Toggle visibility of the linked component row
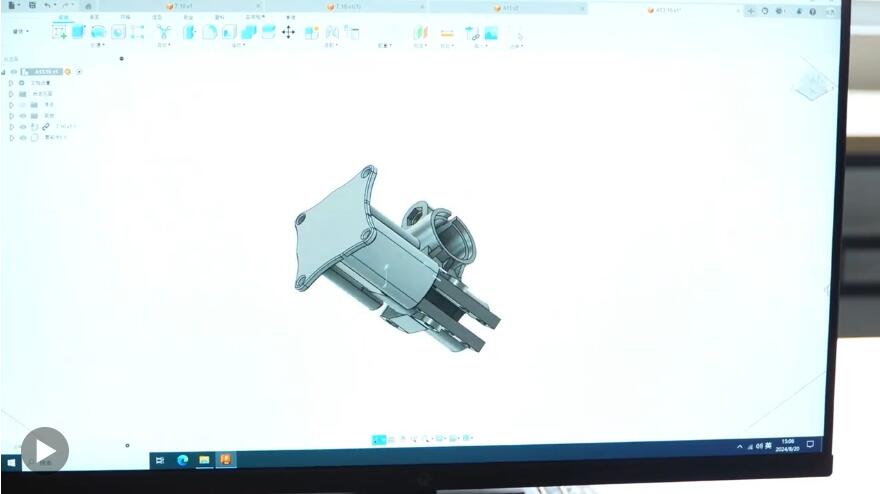The image size is (880, 494). coord(22,127)
